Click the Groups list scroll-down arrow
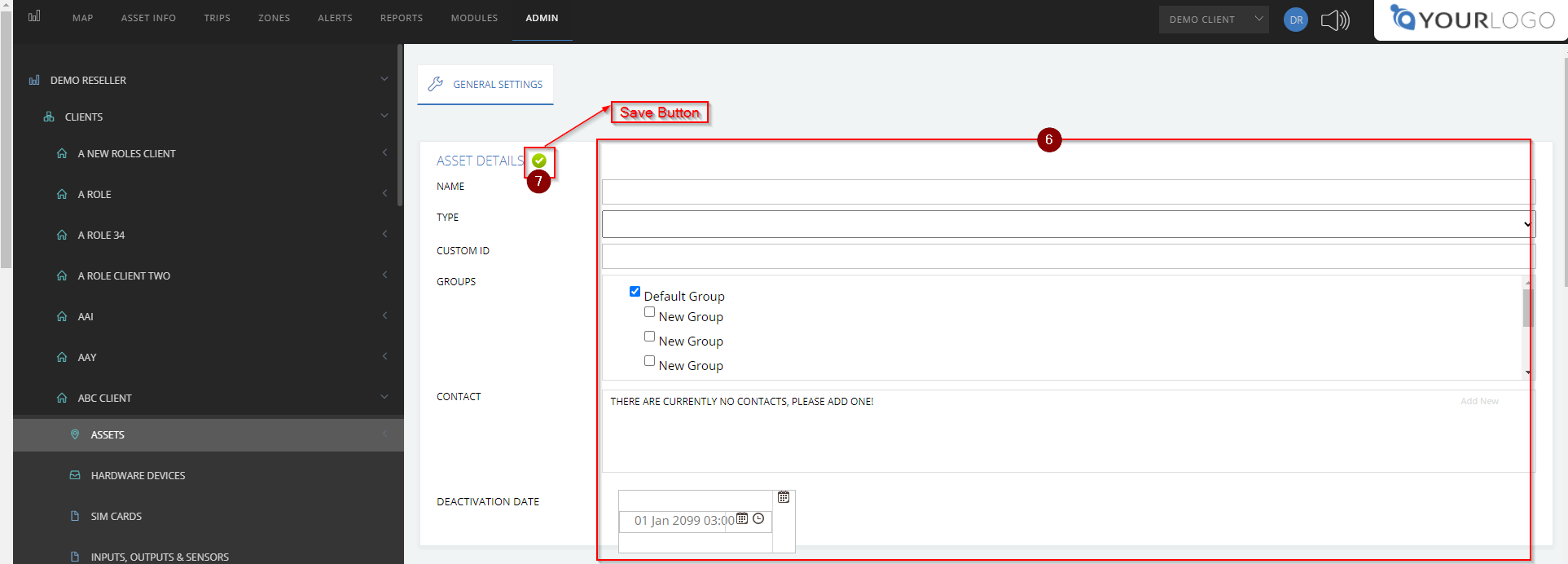 point(1528,372)
